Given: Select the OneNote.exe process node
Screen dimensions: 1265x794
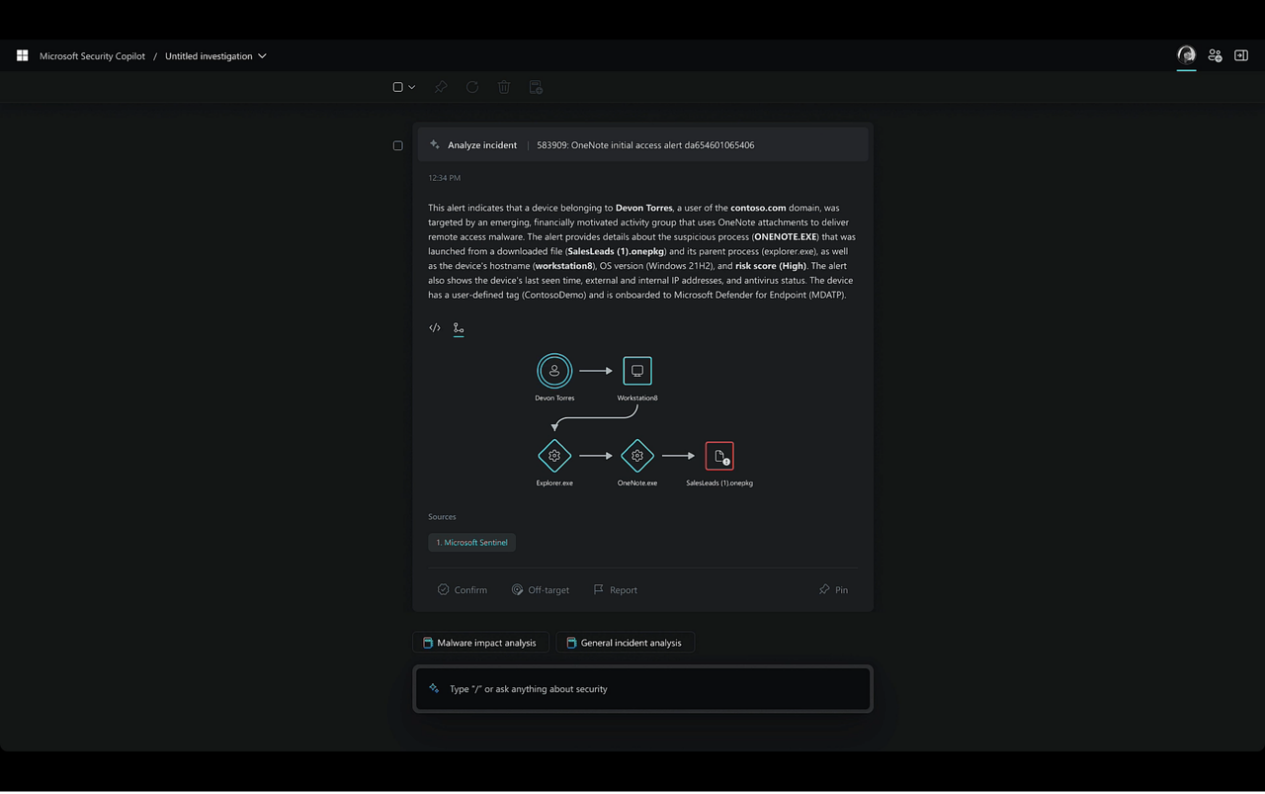Looking at the screenshot, I should [637, 456].
